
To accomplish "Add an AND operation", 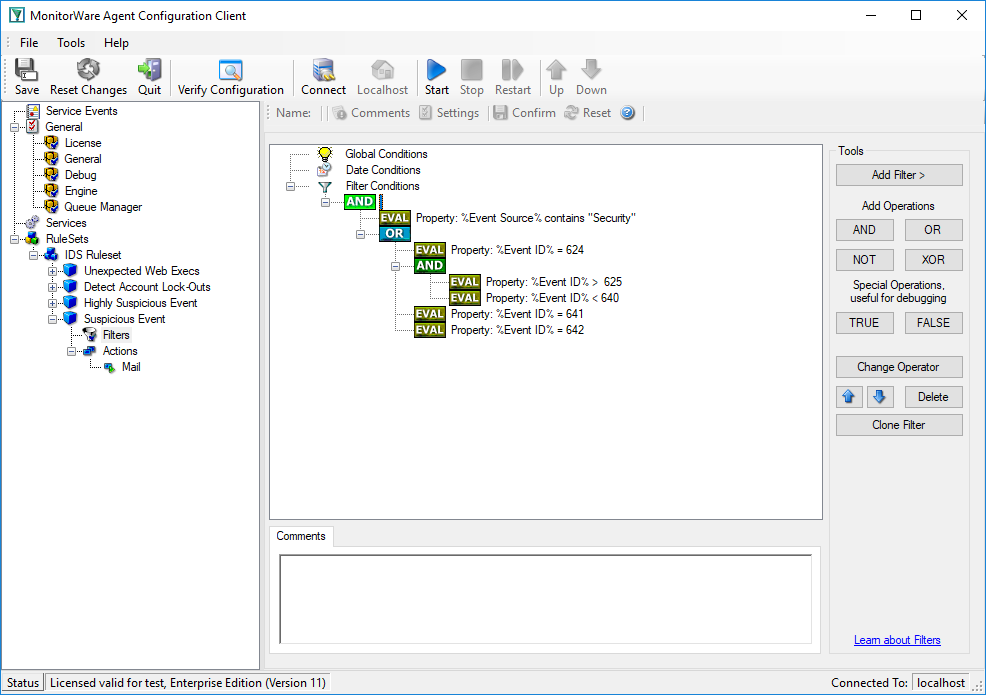I will pos(864,230).
